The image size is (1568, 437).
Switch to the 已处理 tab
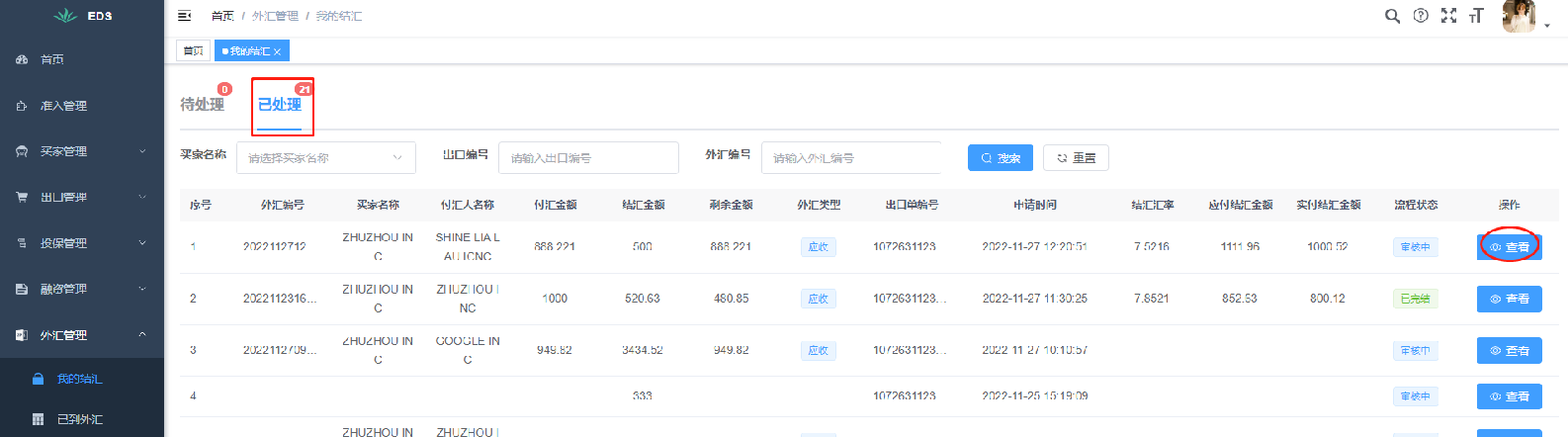(x=280, y=104)
